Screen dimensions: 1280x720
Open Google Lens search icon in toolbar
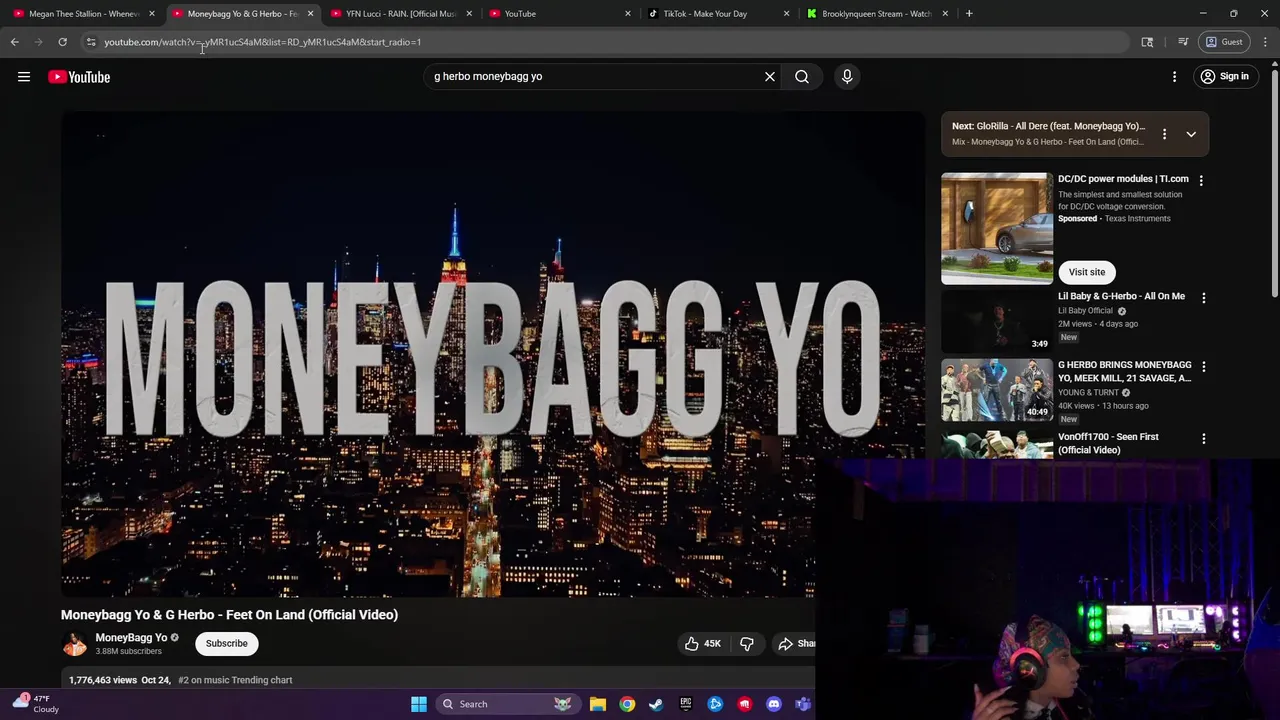click(1147, 42)
